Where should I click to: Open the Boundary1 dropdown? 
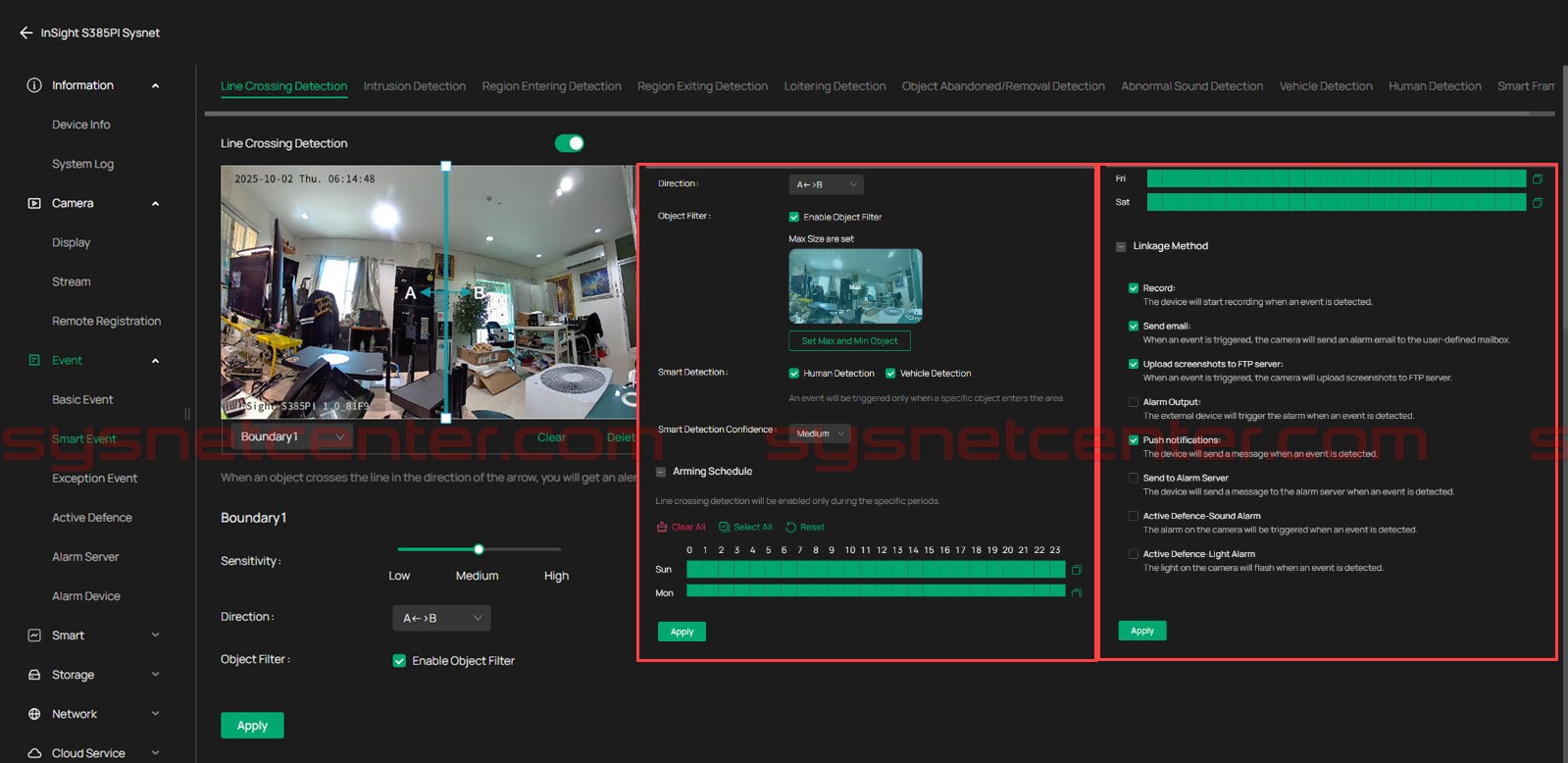coord(291,436)
